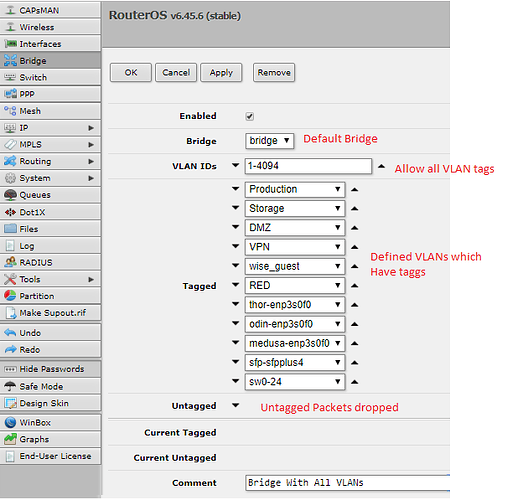Image resolution: width=522 pixels, height=500 pixels.
Task: Click the Log page icon
Action: (10, 246)
